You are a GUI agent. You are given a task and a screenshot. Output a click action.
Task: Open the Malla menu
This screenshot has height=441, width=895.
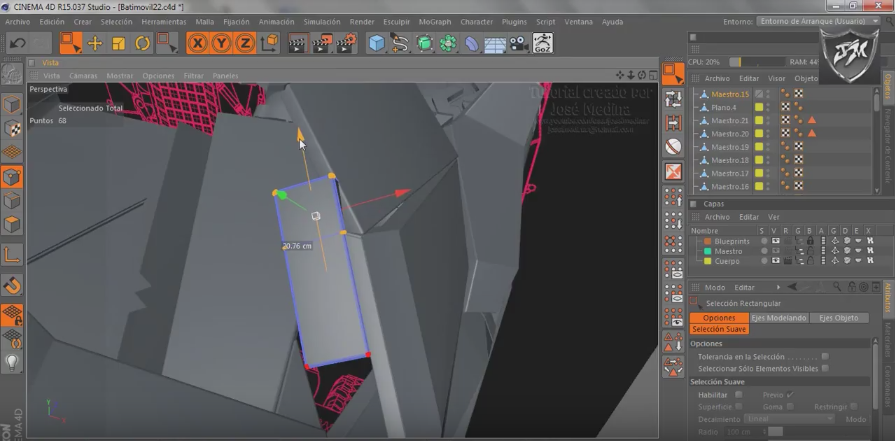tap(205, 22)
